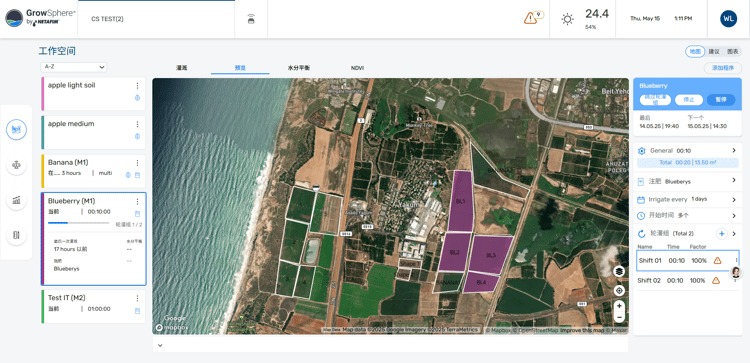Click the leftmost white button in Blueberry panel
This screenshot has width=750, height=363.
[655, 100]
